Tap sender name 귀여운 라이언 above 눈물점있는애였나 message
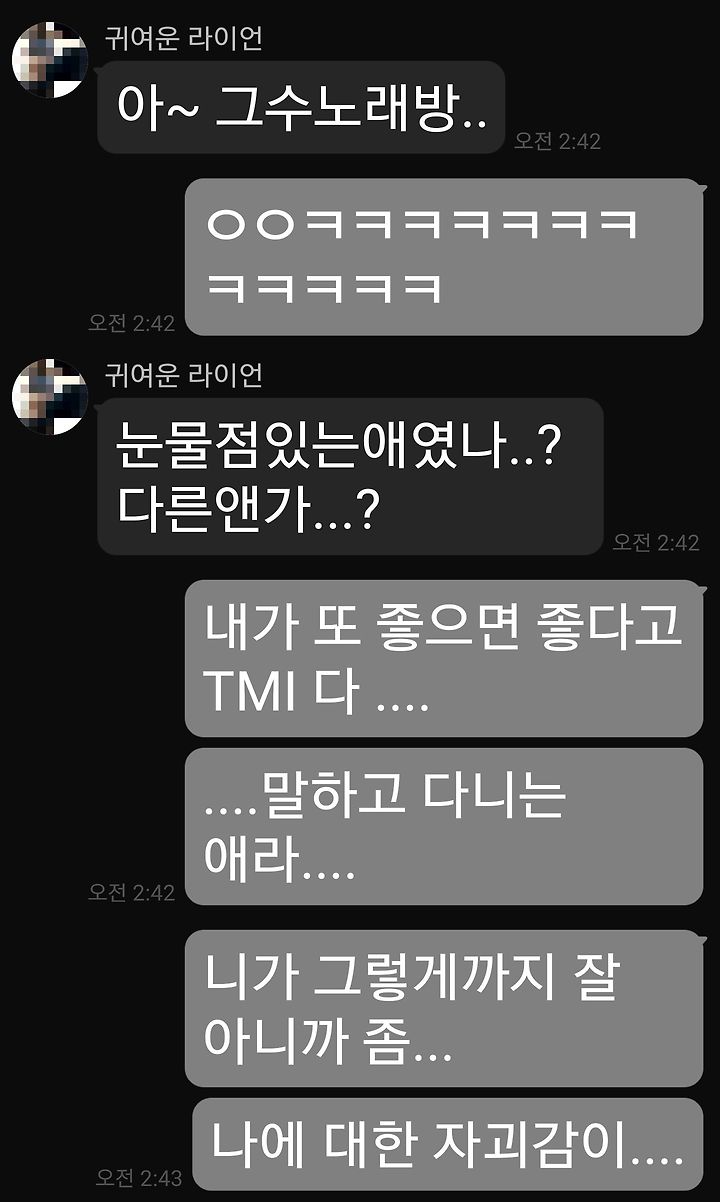720x1202 pixels. point(184,376)
